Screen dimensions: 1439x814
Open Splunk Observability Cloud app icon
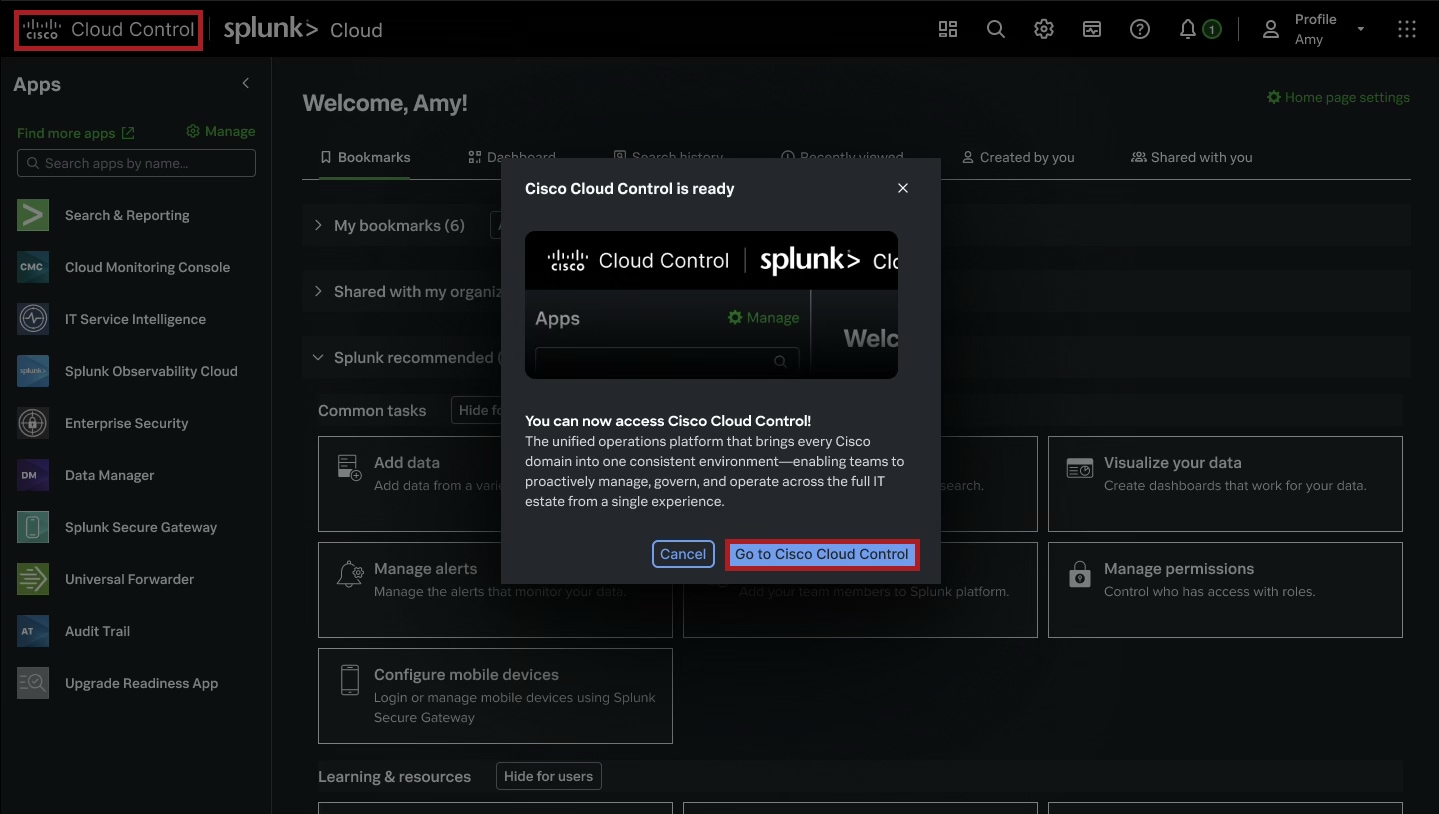tap(33, 371)
